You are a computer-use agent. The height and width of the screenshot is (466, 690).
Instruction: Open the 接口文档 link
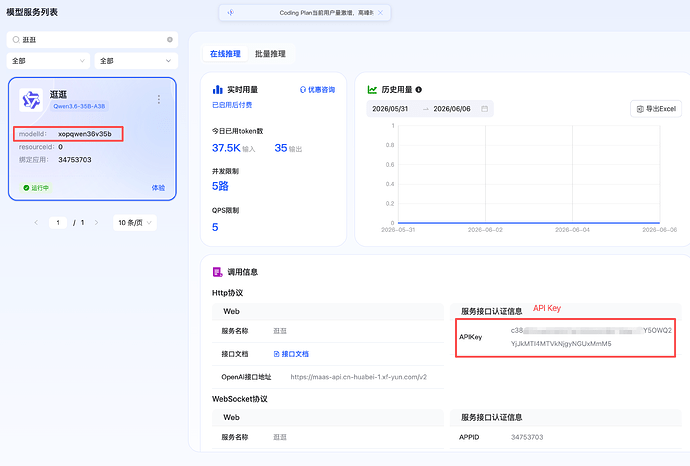[291, 354]
